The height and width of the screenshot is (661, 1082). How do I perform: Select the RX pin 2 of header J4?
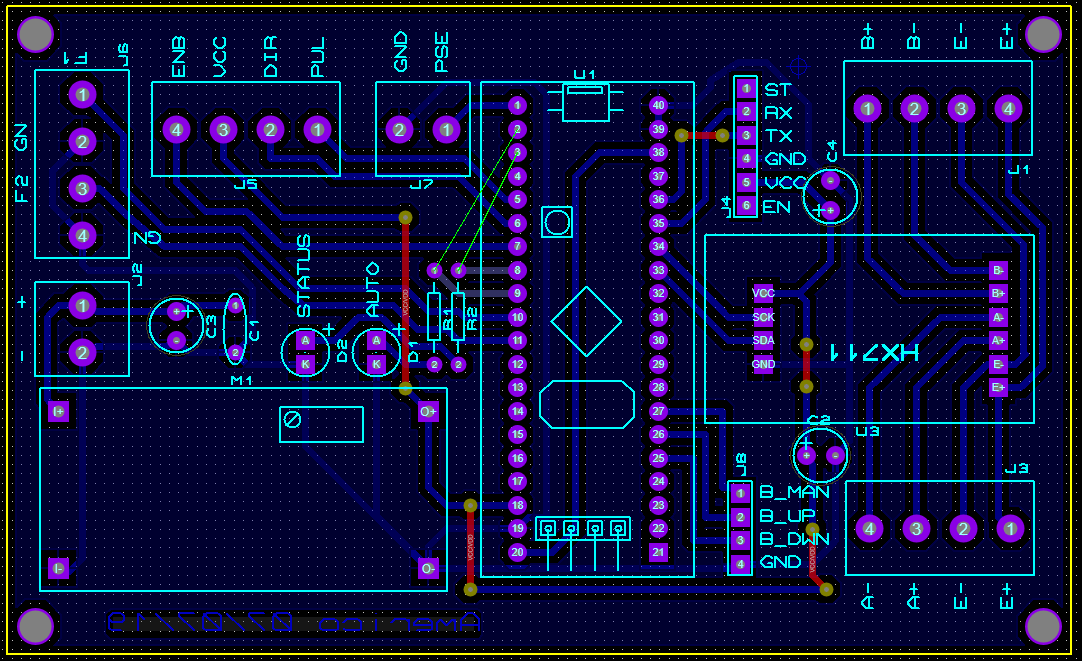(745, 112)
